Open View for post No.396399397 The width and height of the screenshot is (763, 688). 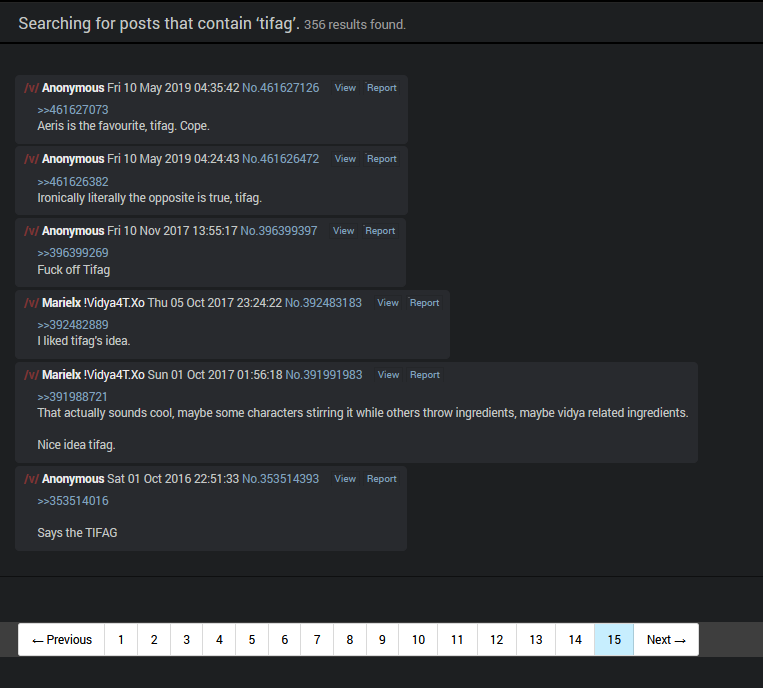(x=344, y=231)
